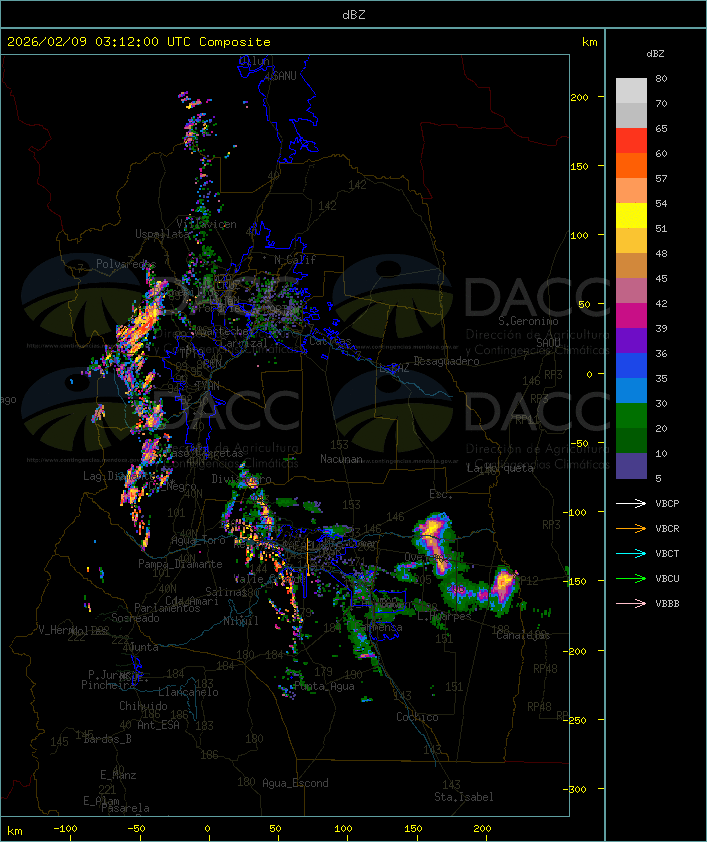The height and width of the screenshot is (842, 707).
Task: Select the royal blue 35–36 dBZ swatch
Action: click(x=631, y=365)
